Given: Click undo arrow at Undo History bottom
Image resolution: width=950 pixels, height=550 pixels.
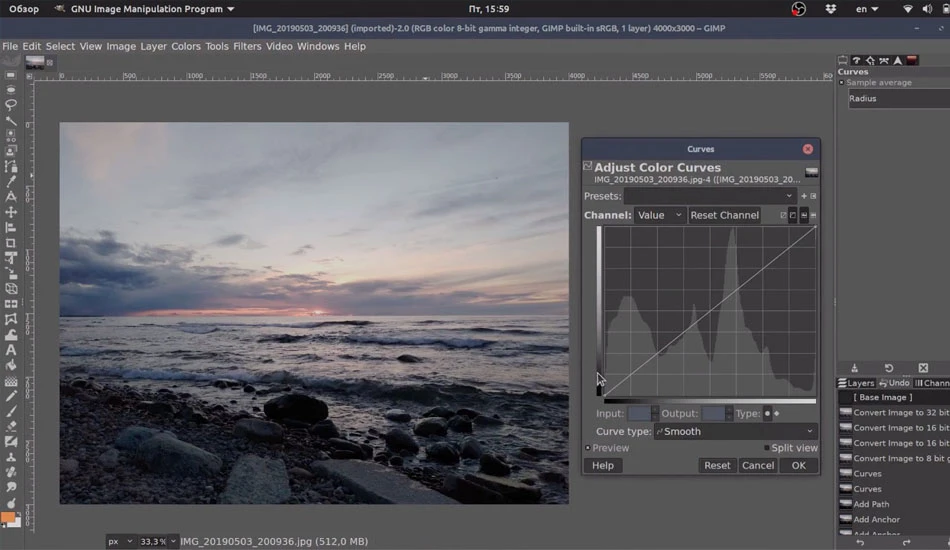Looking at the screenshot, I should (860, 543).
